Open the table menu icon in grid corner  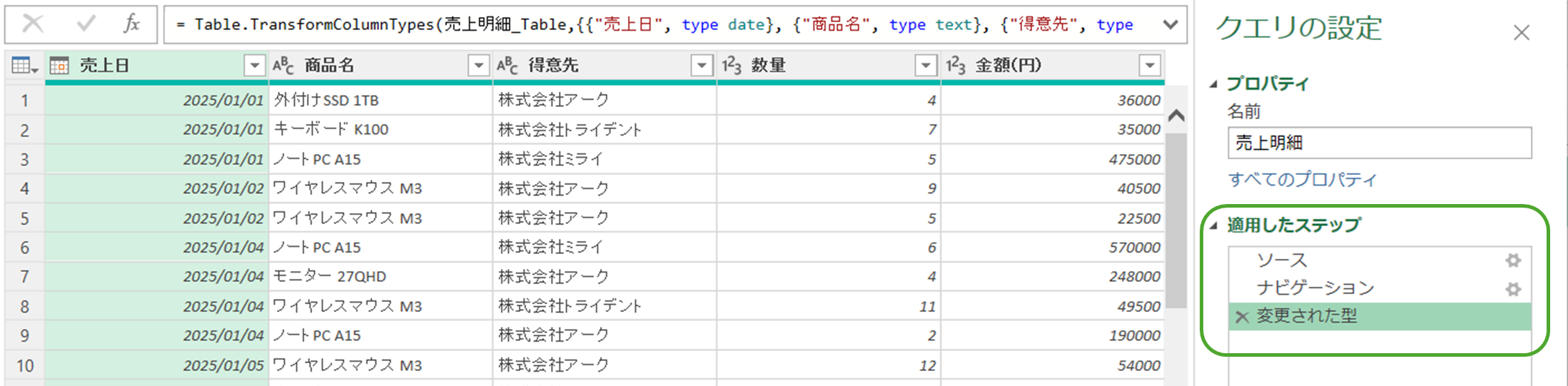coord(24,66)
